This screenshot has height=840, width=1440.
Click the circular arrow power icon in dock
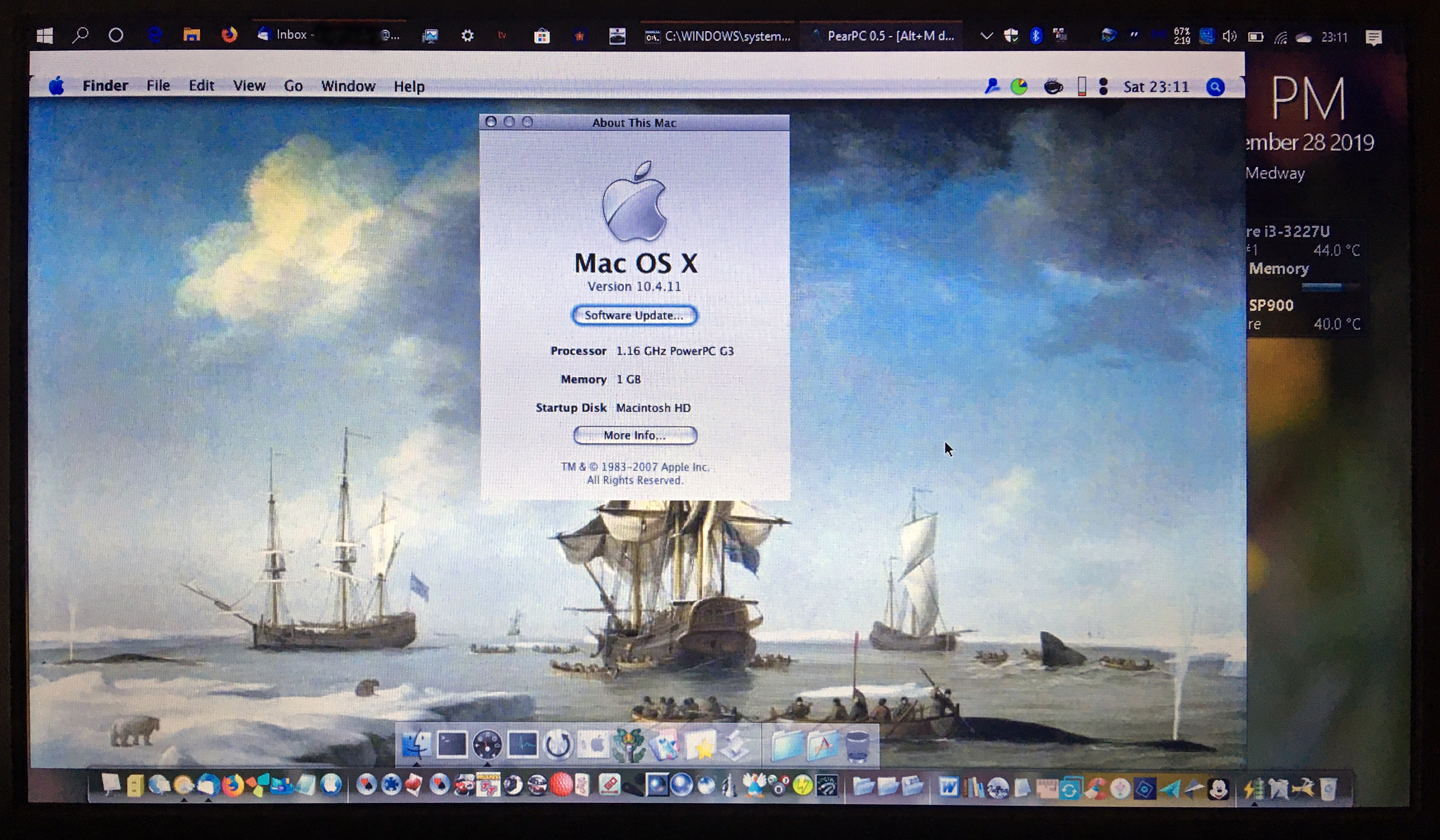558,745
